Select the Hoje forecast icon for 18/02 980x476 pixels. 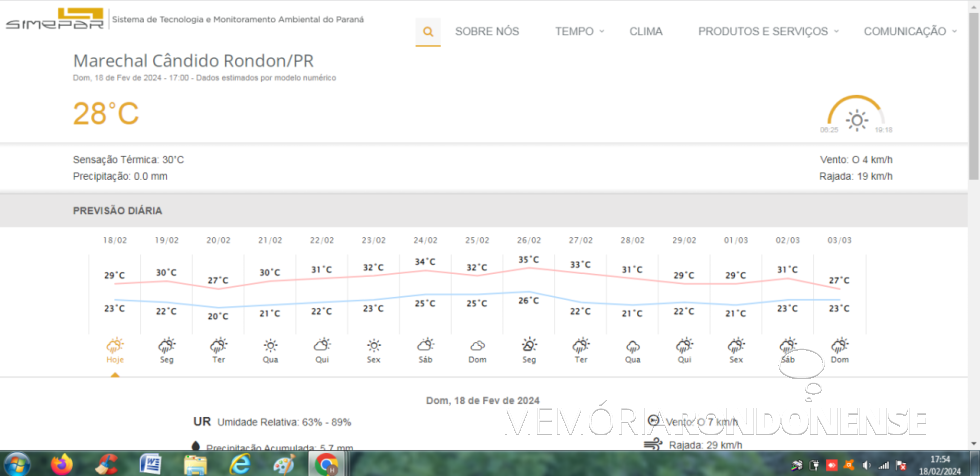point(115,345)
